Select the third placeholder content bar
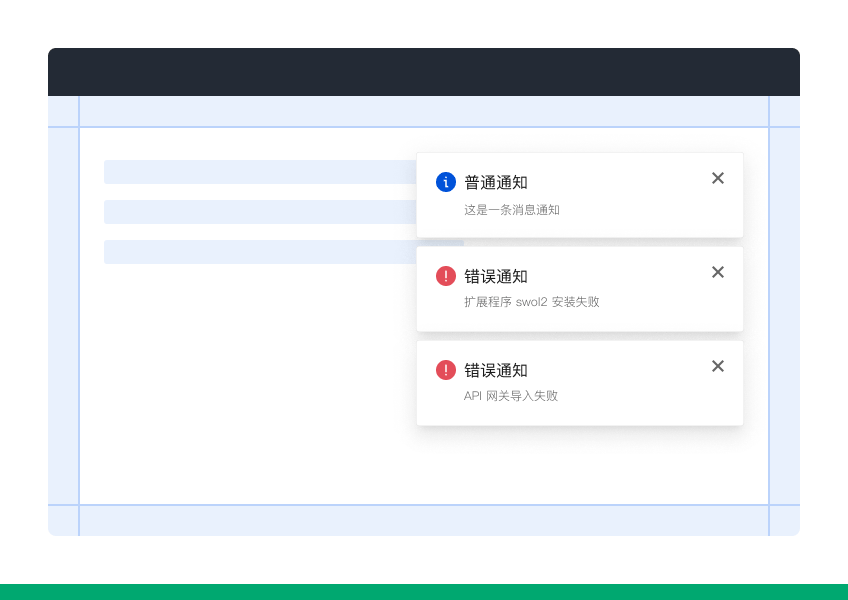 [x=260, y=252]
